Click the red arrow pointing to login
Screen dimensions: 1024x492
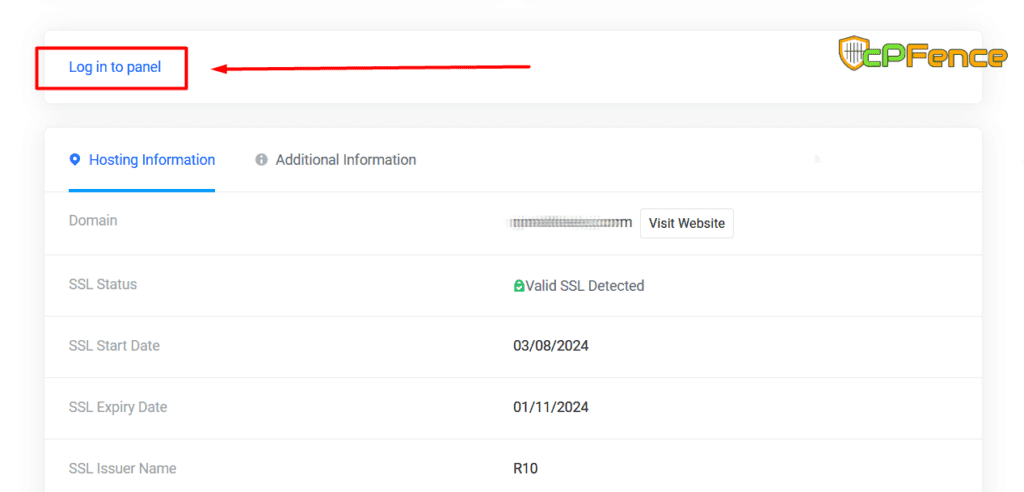click(x=371, y=68)
